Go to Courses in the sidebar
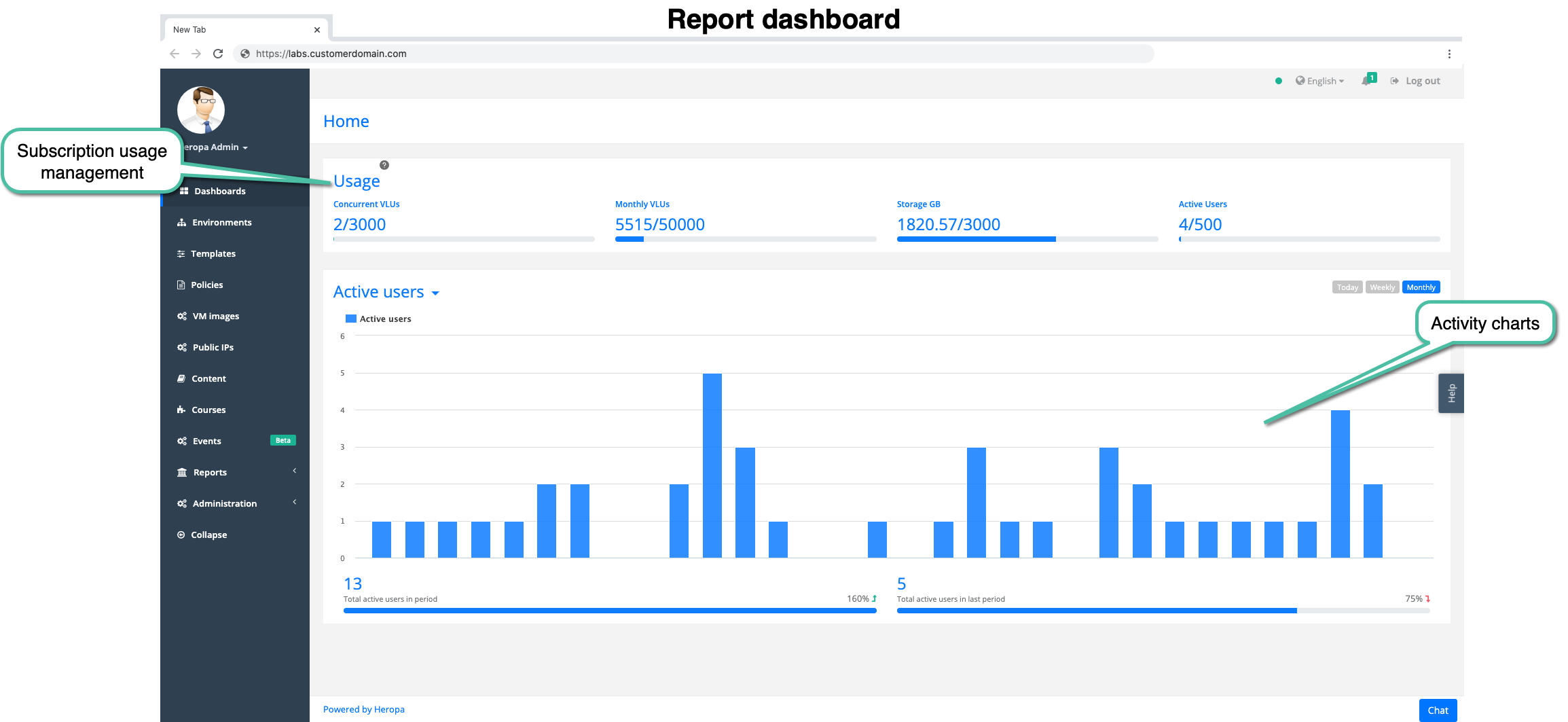This screenshot has width=1568, height=722. tap(208, 410)
